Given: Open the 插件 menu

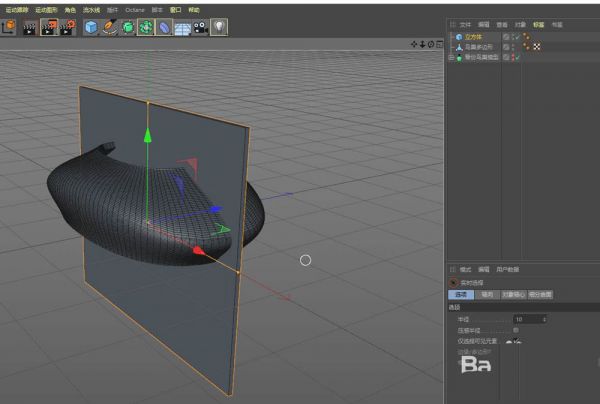Looking at the screenshot, I should tap(112, 10).
